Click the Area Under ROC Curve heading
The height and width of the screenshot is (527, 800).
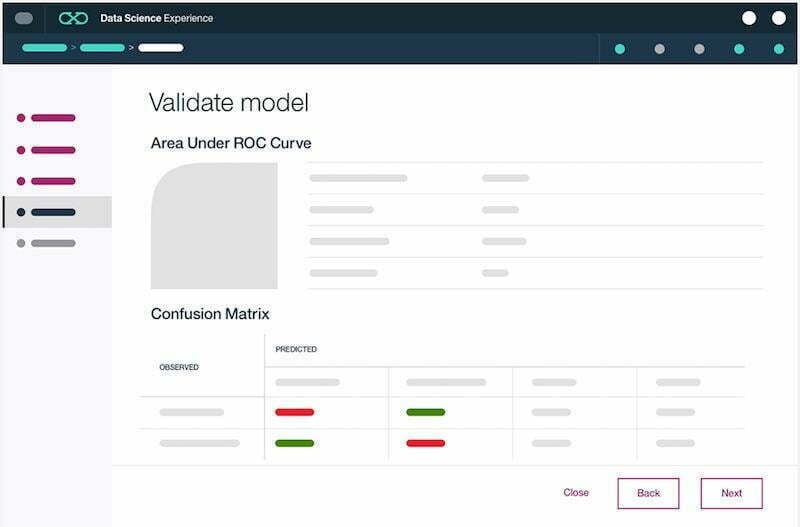pyautogui.click(x=231, y=143)
